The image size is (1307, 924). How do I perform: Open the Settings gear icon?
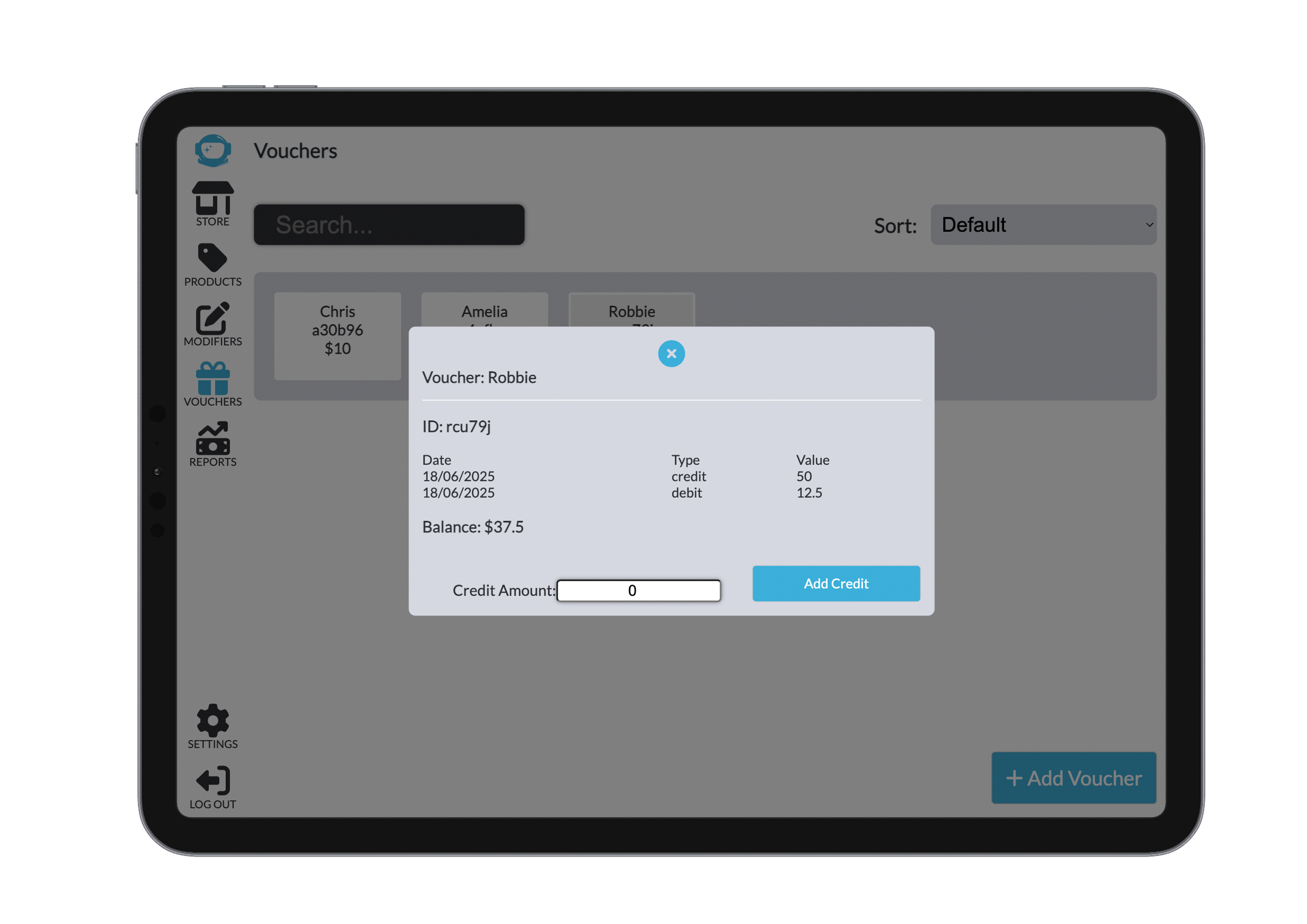click(x=212, y=720)
